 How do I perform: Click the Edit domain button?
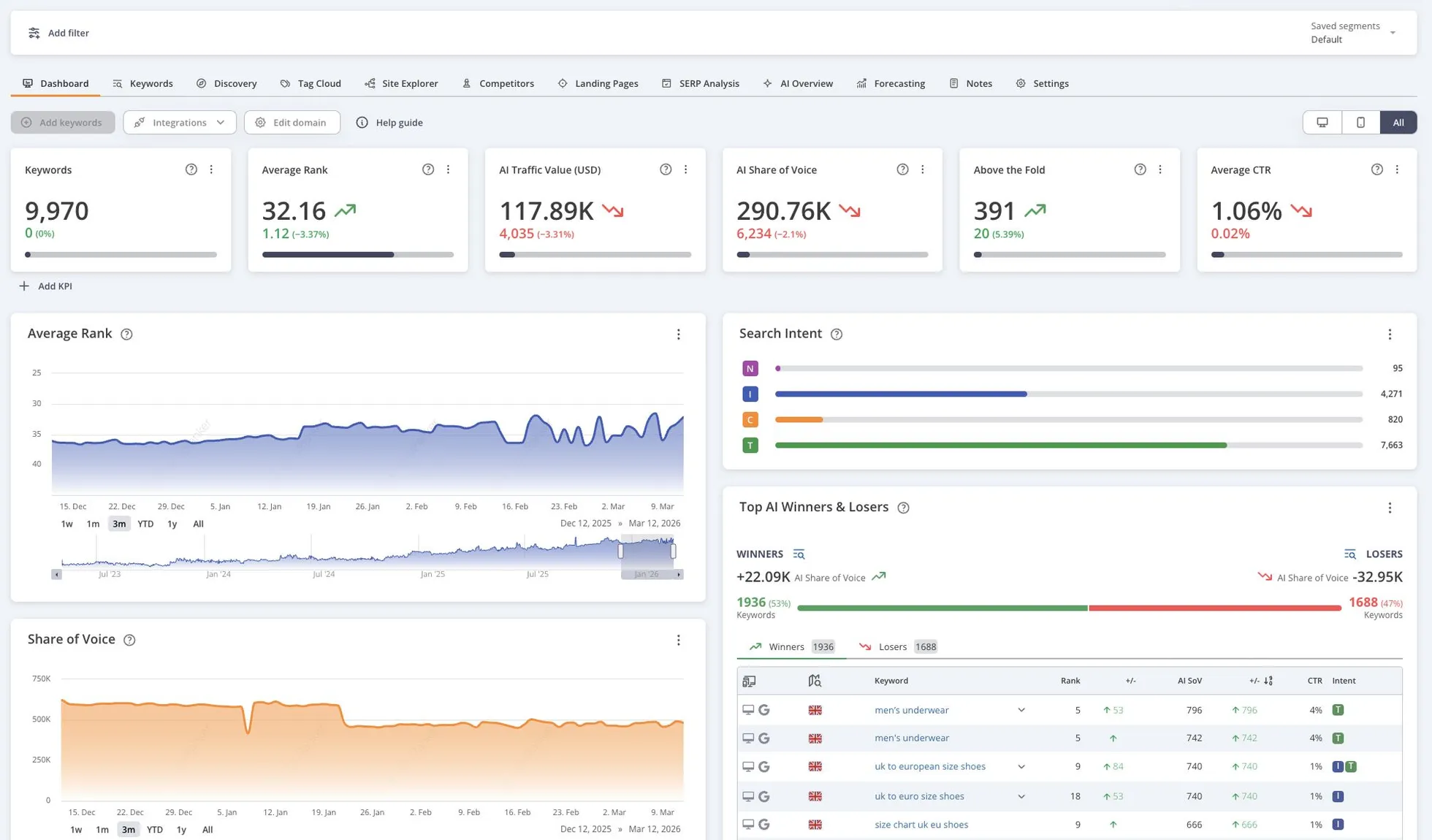(292, 122)
